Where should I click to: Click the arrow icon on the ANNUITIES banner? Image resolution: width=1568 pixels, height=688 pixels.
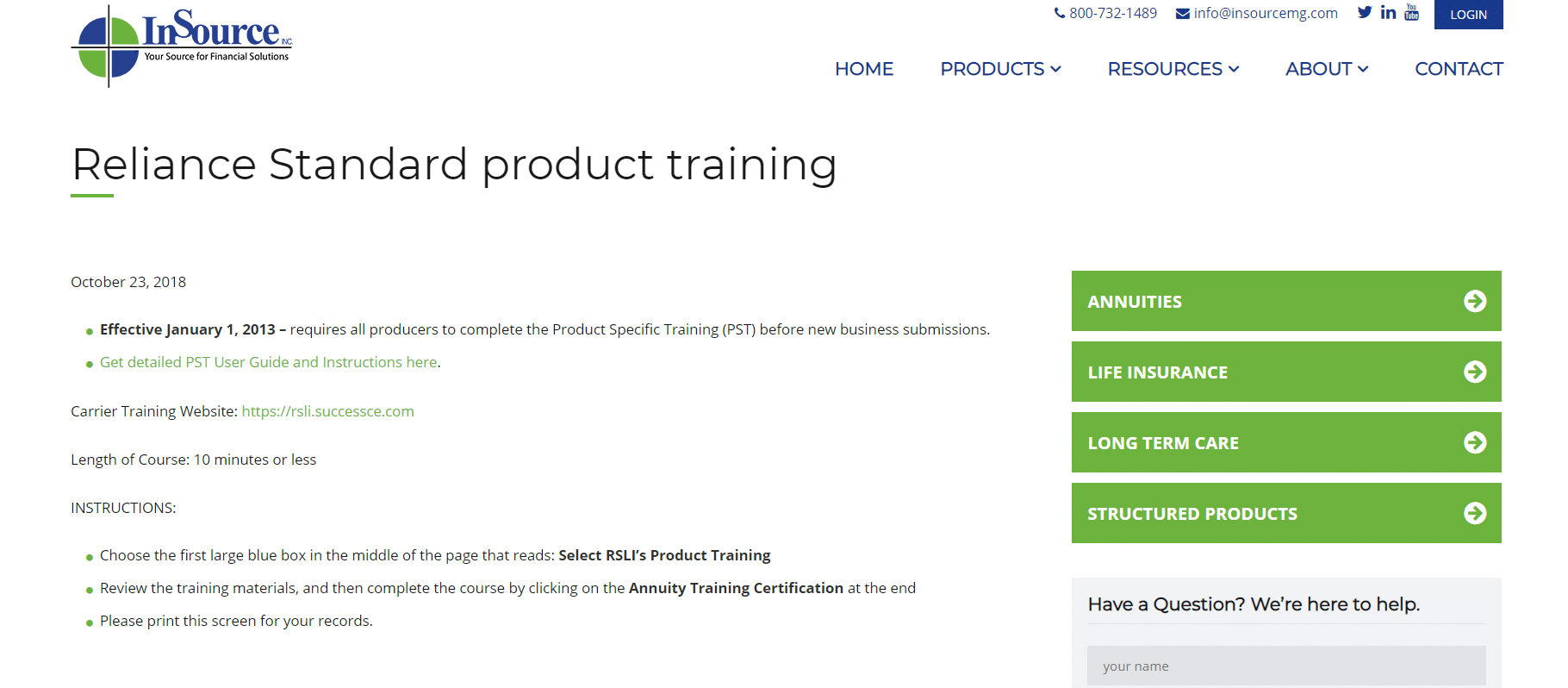tap(1477, 301)
